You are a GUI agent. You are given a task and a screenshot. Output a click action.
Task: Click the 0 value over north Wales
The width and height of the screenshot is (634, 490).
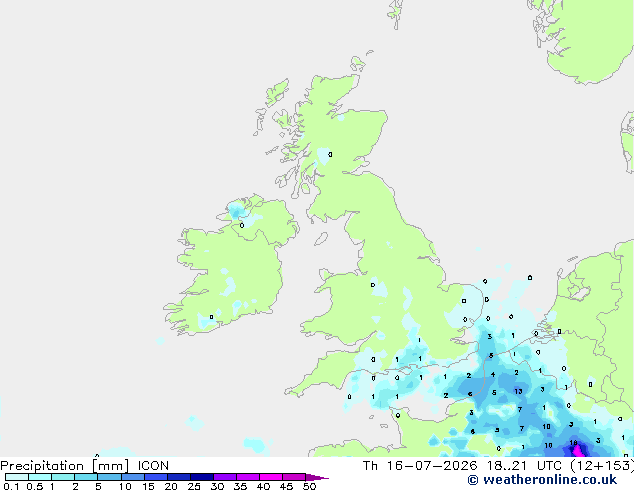(373, 285)
